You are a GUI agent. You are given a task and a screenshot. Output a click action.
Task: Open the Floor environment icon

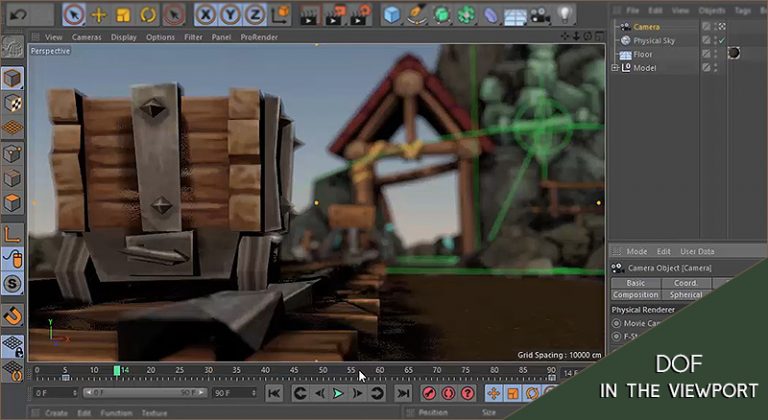(515, 16)
